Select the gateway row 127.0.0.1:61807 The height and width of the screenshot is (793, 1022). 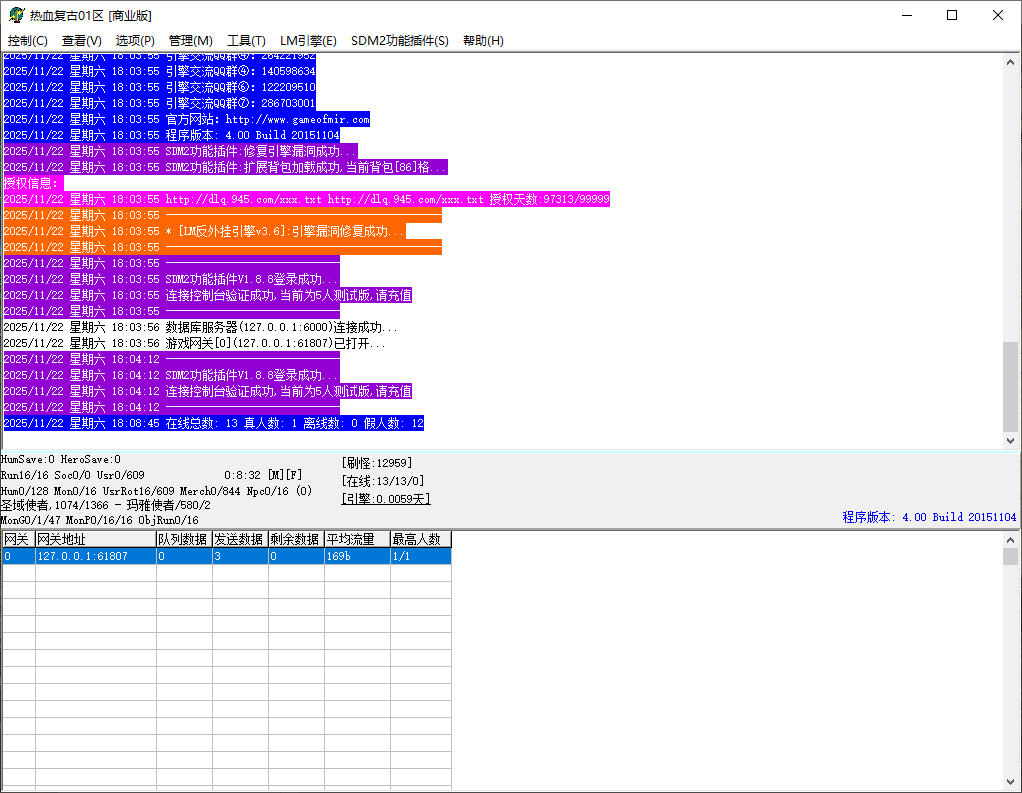tap(95, 556)
